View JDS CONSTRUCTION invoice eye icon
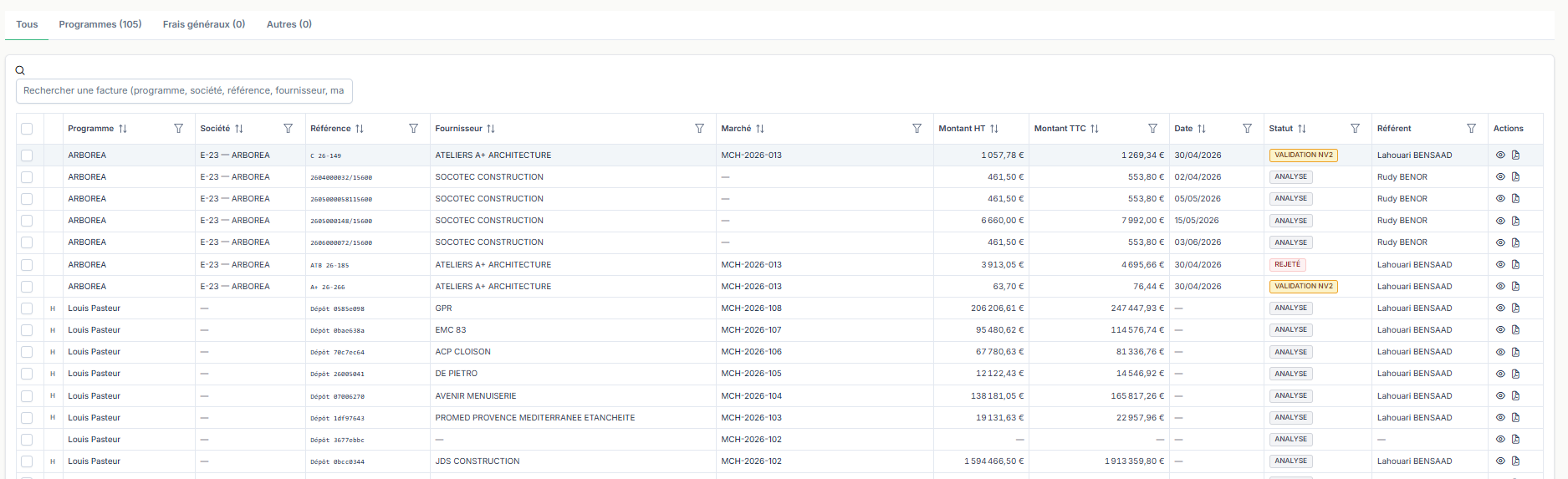This screenshot has width=1568, height=479. 1500,461
